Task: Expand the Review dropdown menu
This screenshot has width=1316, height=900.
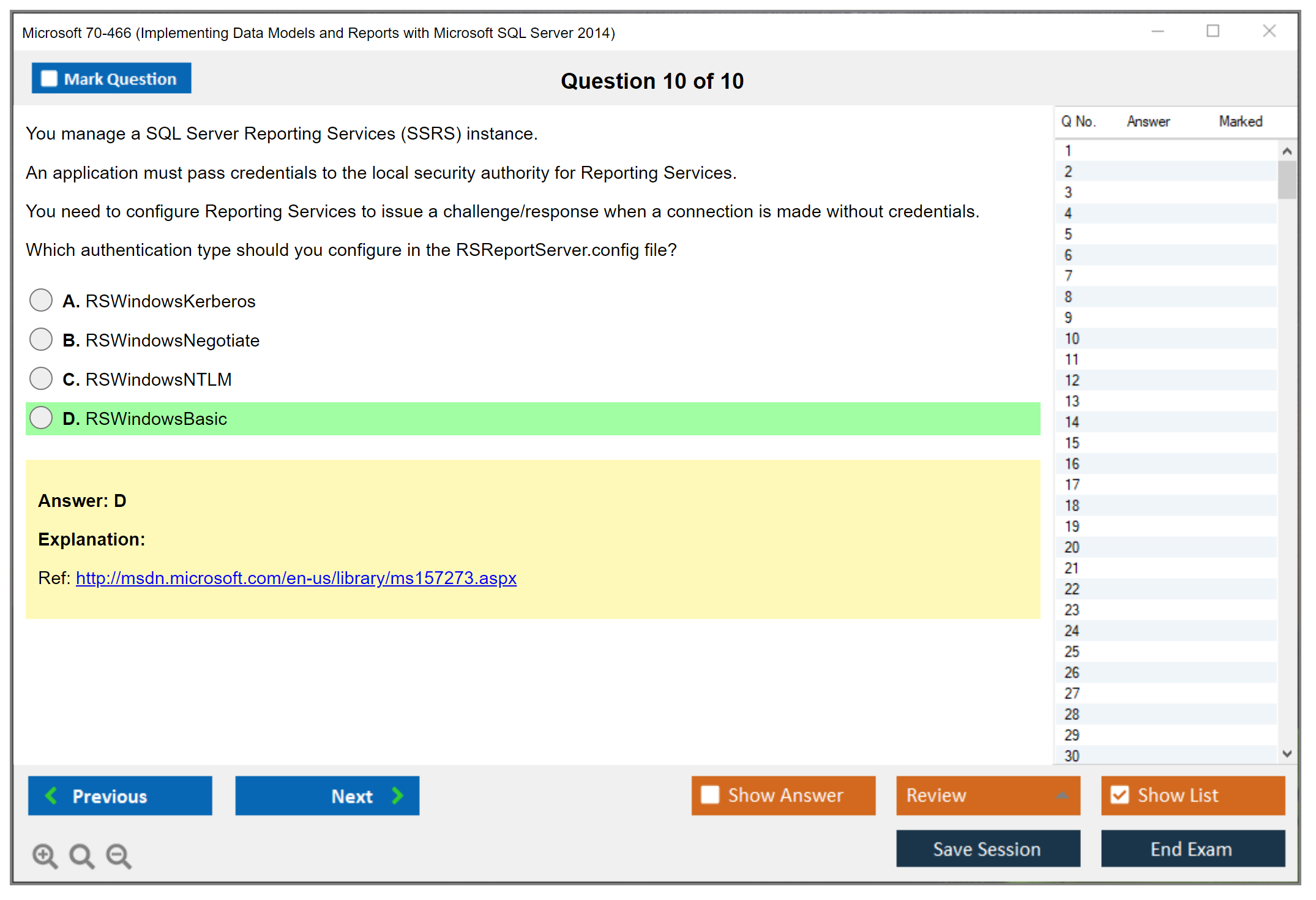Action: pyautogui.click(x=1063, y=795)
